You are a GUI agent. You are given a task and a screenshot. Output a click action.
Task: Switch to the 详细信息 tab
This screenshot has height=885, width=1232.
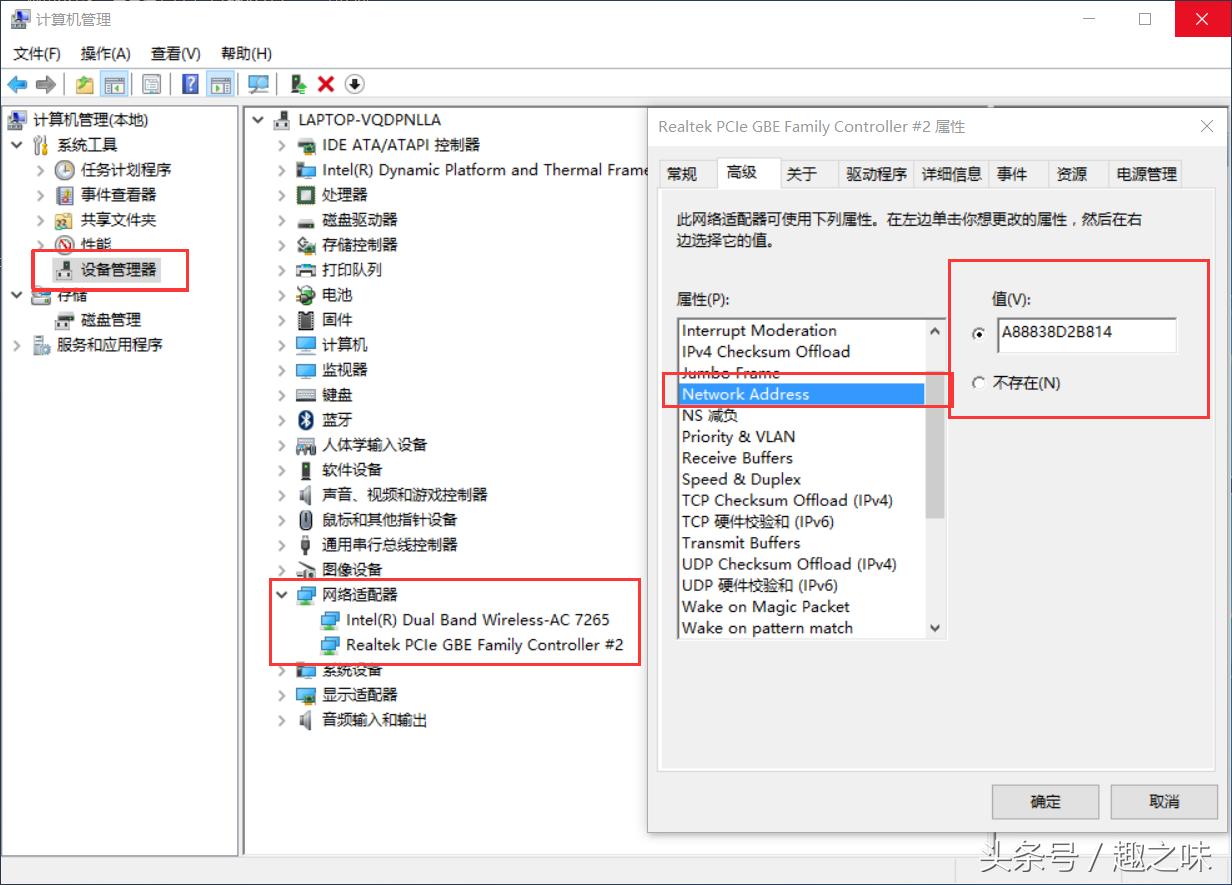[x=951, y=174]
